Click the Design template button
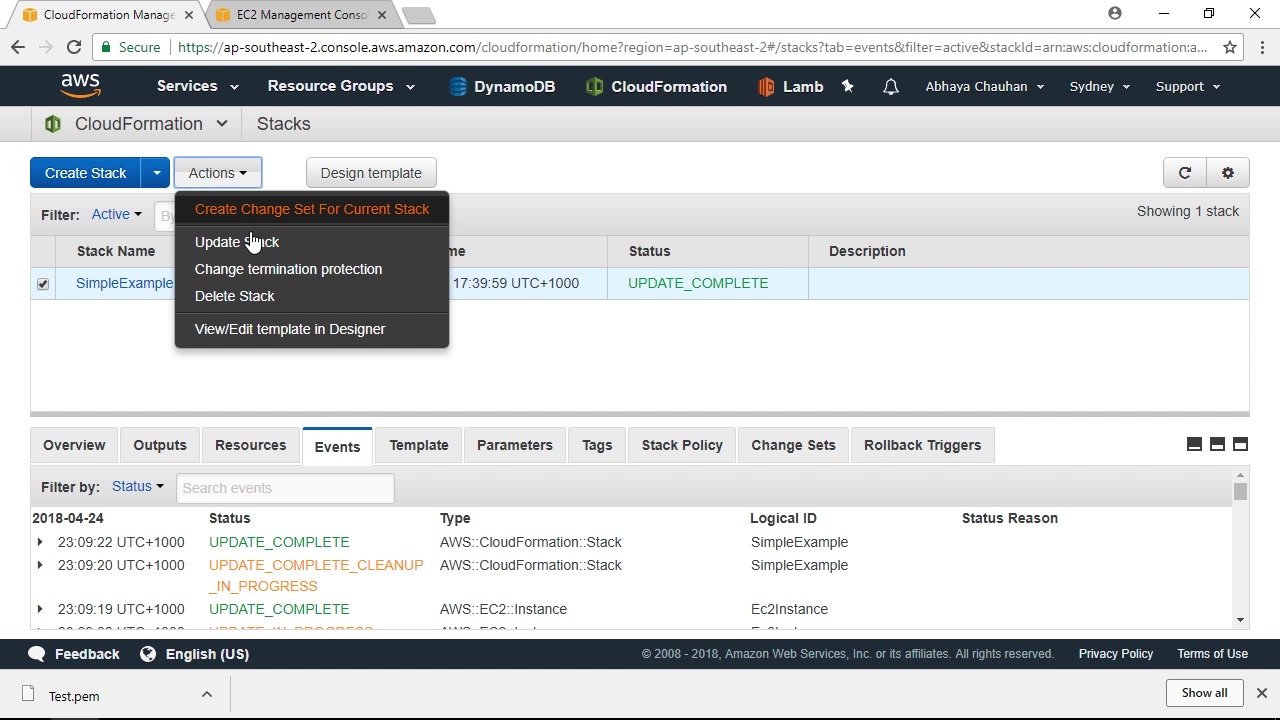Image resolution: width=1280 pixels, height=720 pixels. coord(371,173)
